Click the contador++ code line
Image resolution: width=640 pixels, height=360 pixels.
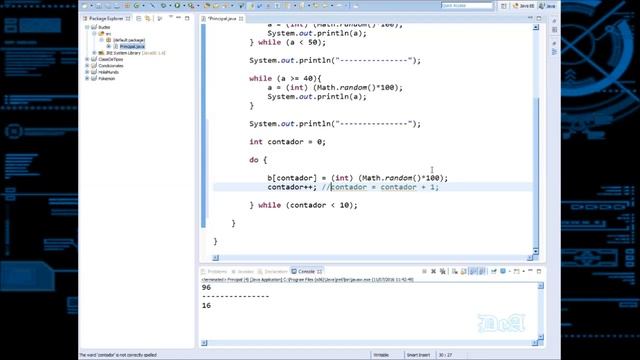(353, 187)
